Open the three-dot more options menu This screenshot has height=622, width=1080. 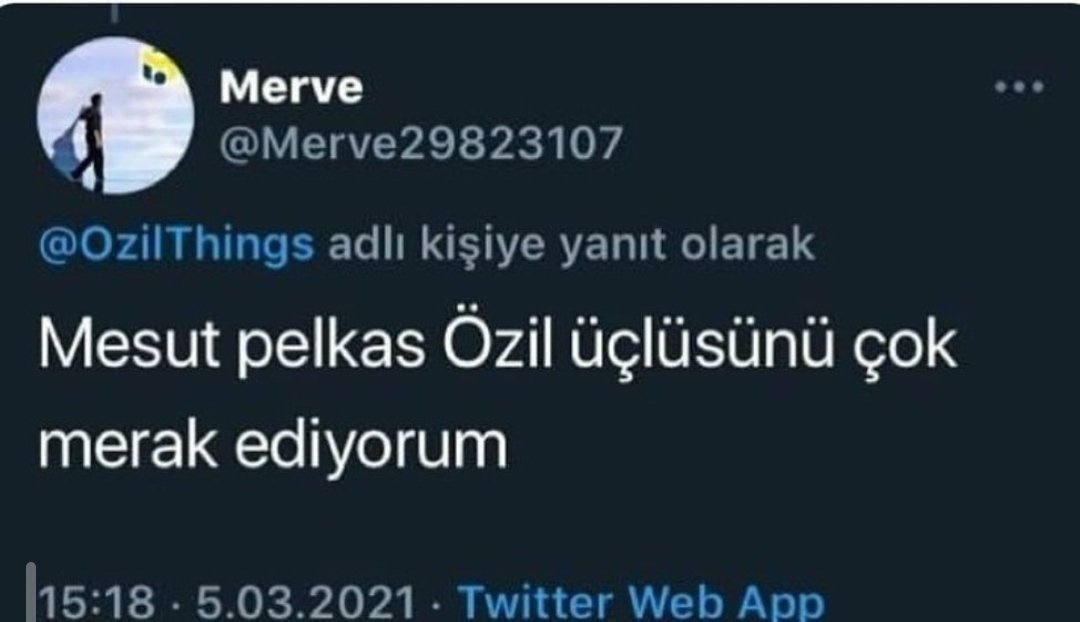[x=1019, y=87]
